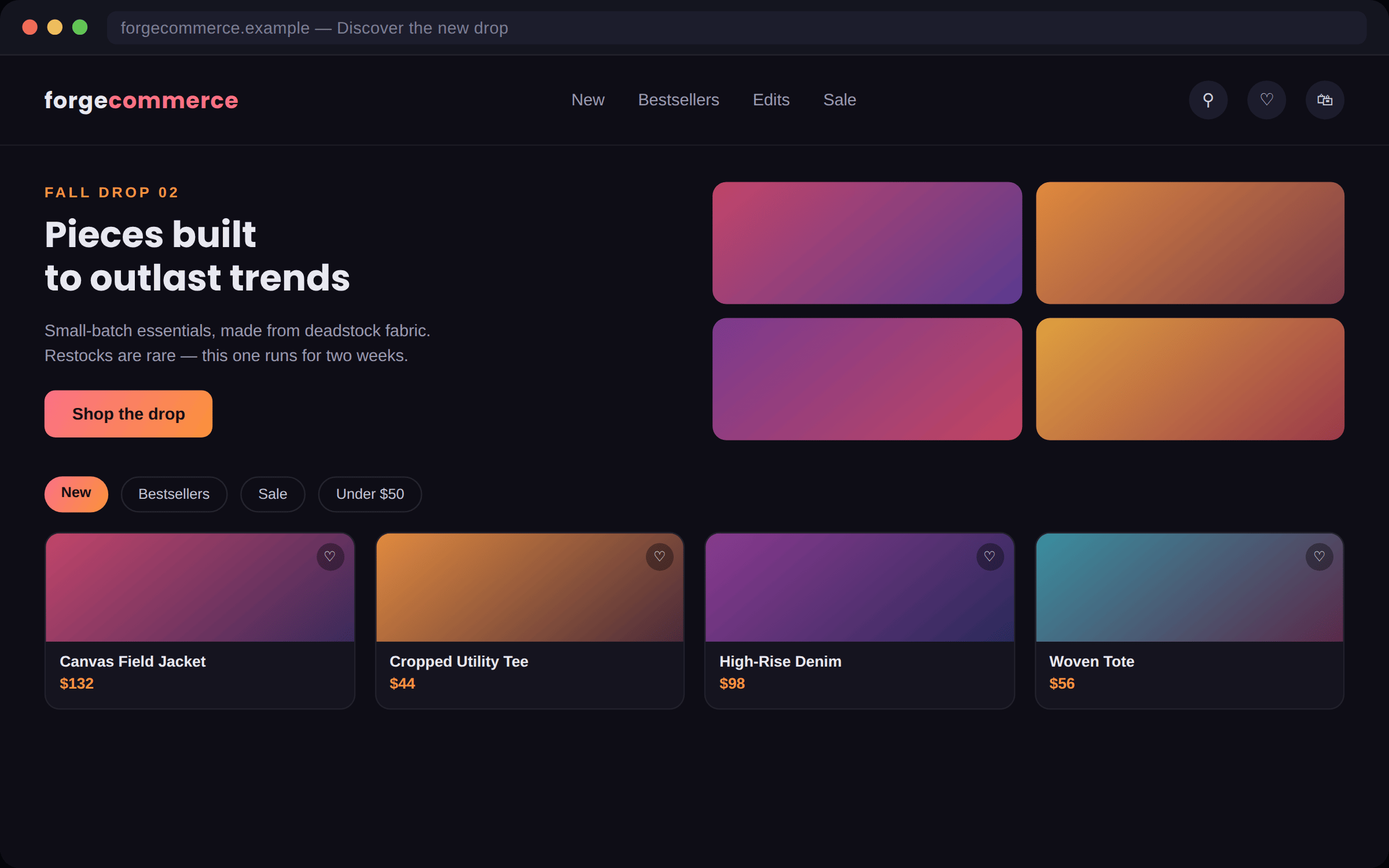1389x868 pixels.
Task: Open the shopping bag cart icon
Action: (1325, 100)
